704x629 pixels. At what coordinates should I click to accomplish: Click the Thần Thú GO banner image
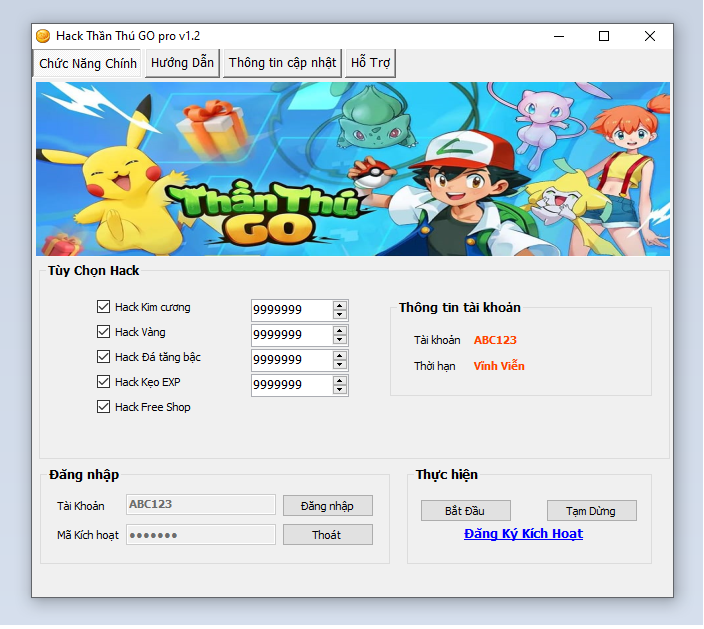coord(352,169)
